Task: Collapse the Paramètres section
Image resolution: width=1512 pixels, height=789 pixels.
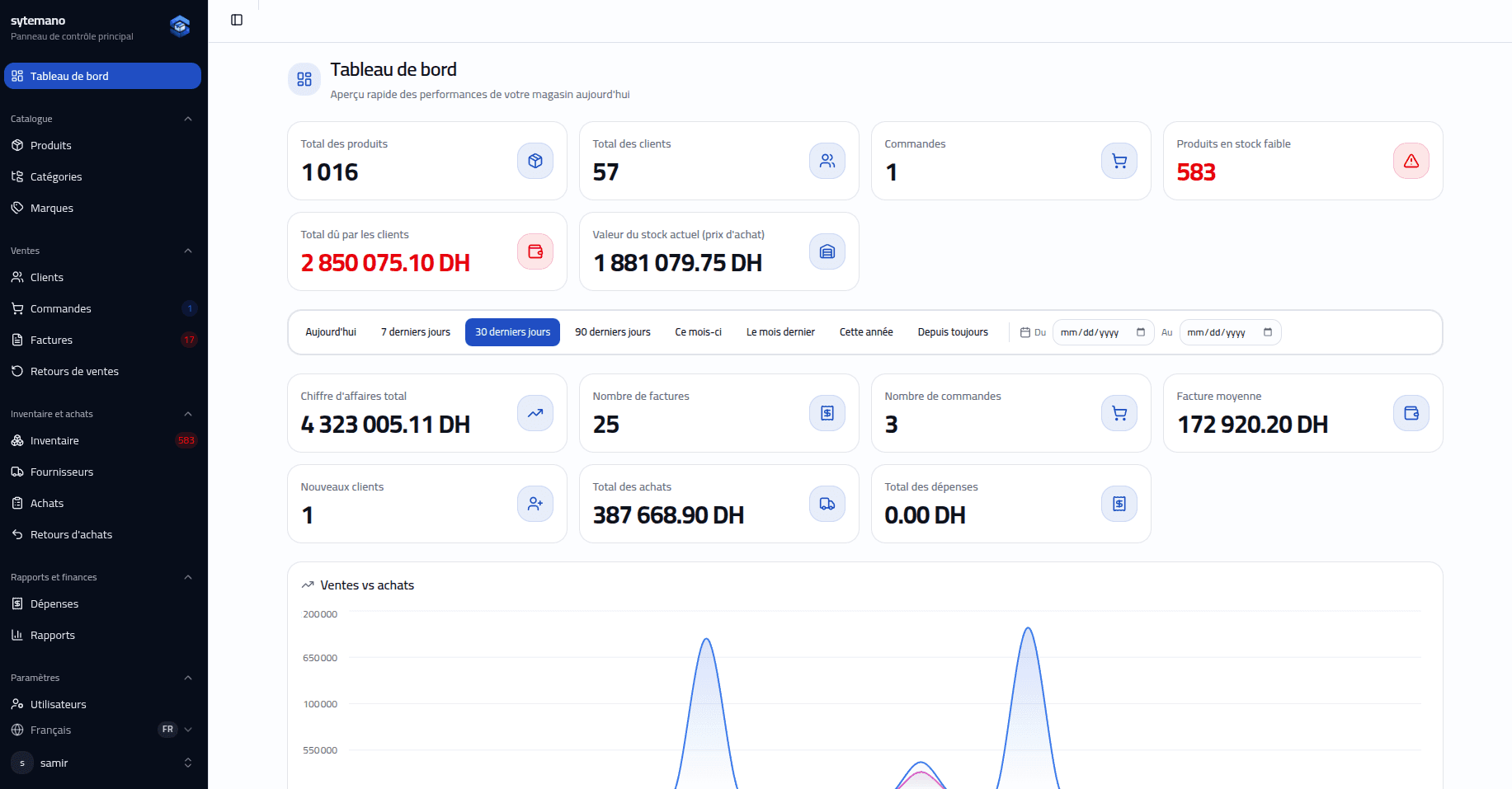Action: click(x=188, y=678)
